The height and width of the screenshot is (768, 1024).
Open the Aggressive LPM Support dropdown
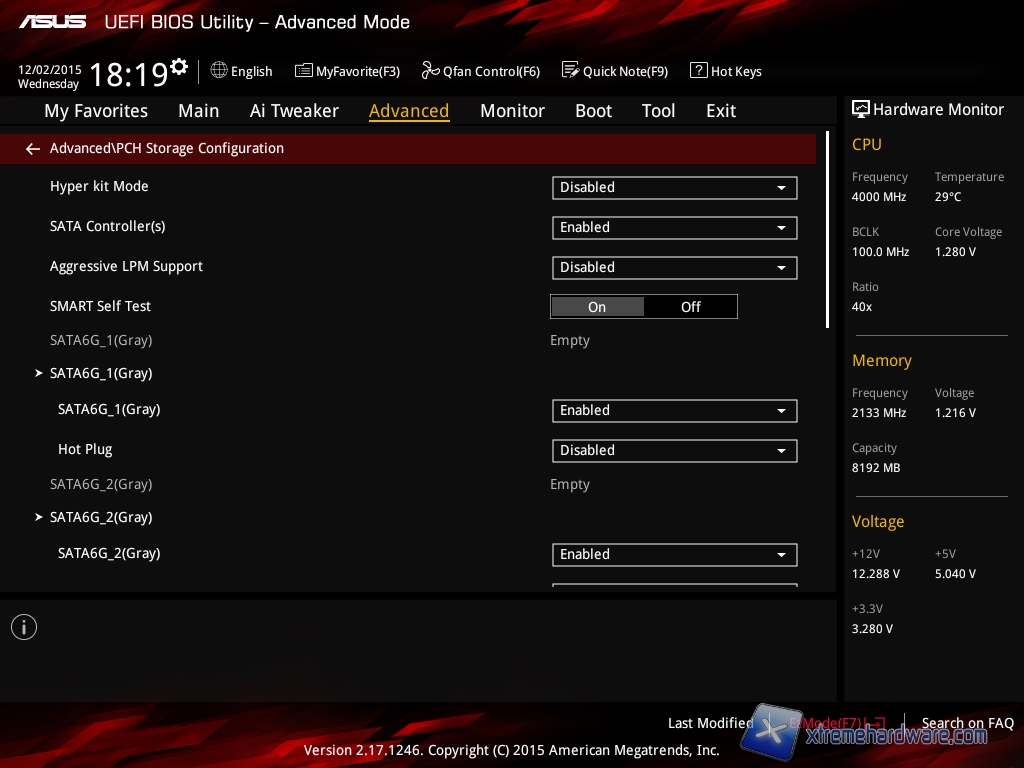coord(674,267)
